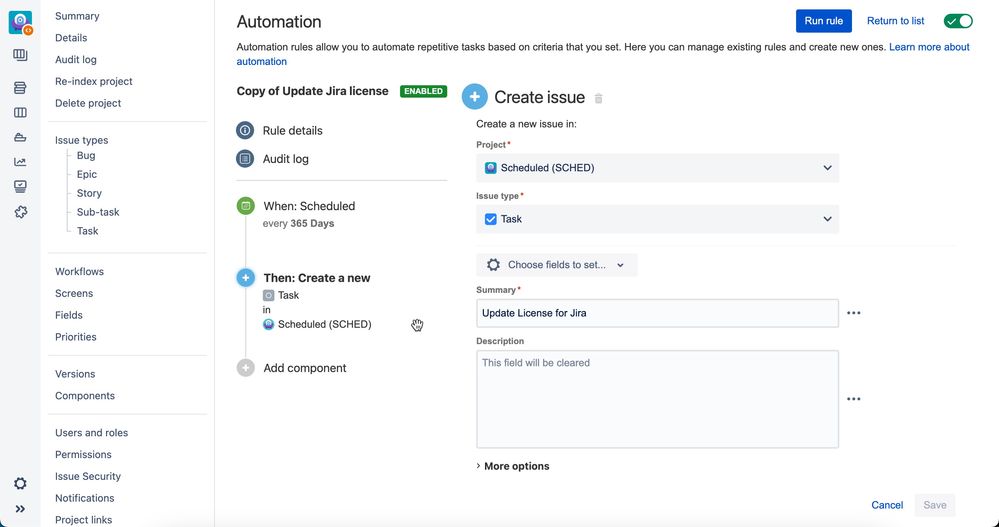Open the add-ons puzzle icon
999x527 pixels.
click(x=20, y=212)
